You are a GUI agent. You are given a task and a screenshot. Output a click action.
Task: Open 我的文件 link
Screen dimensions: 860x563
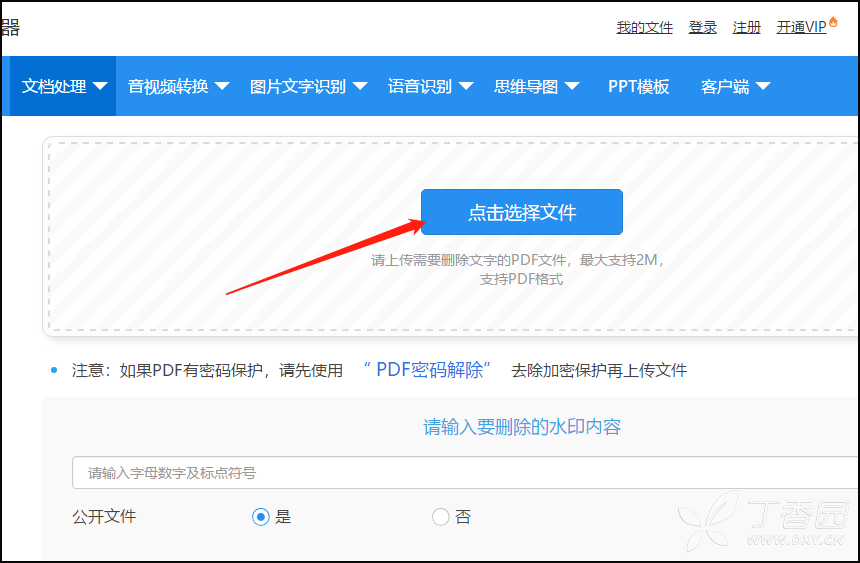[x=644, y=27]
